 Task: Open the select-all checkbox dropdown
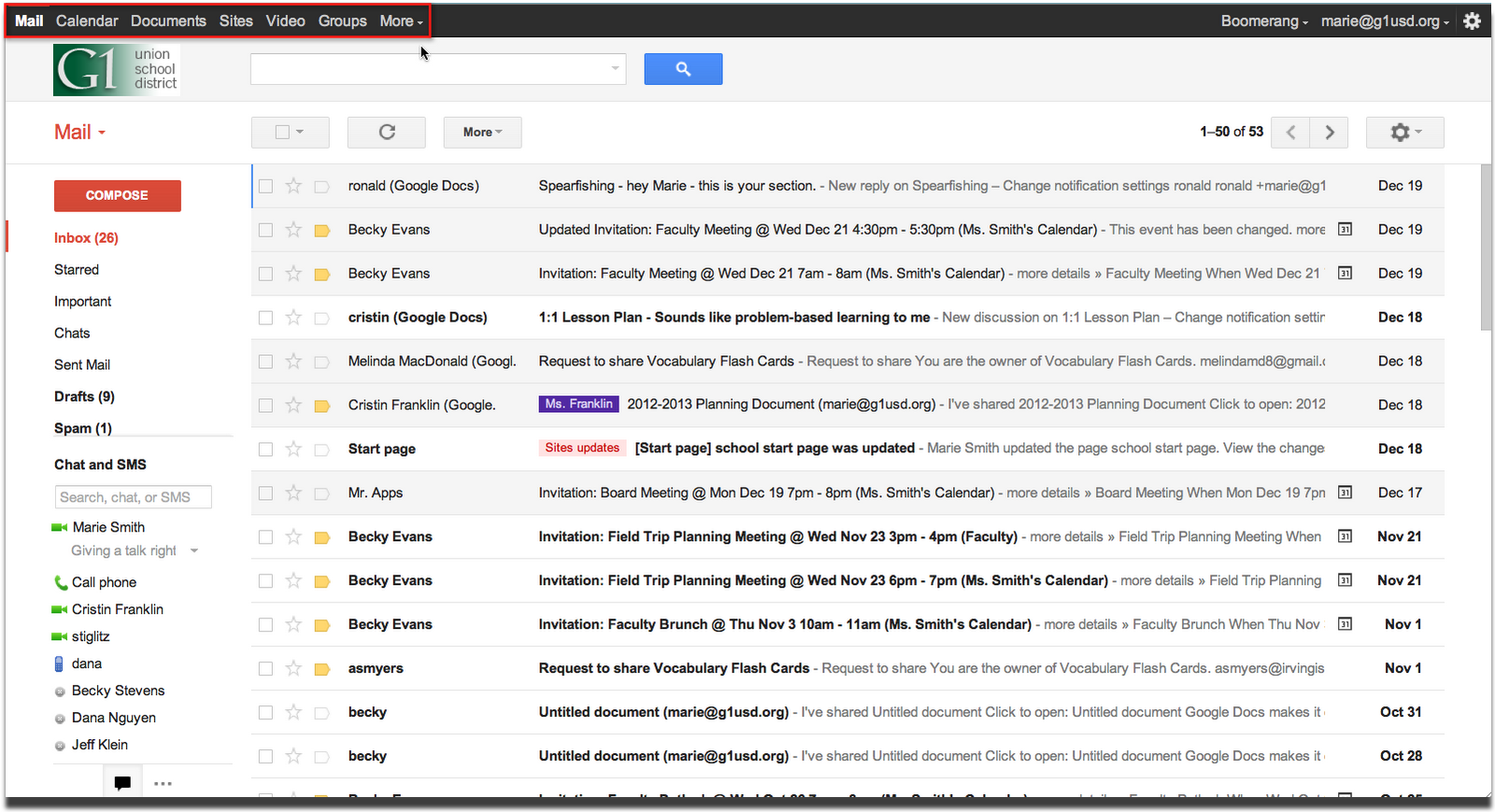click(291, 133)
